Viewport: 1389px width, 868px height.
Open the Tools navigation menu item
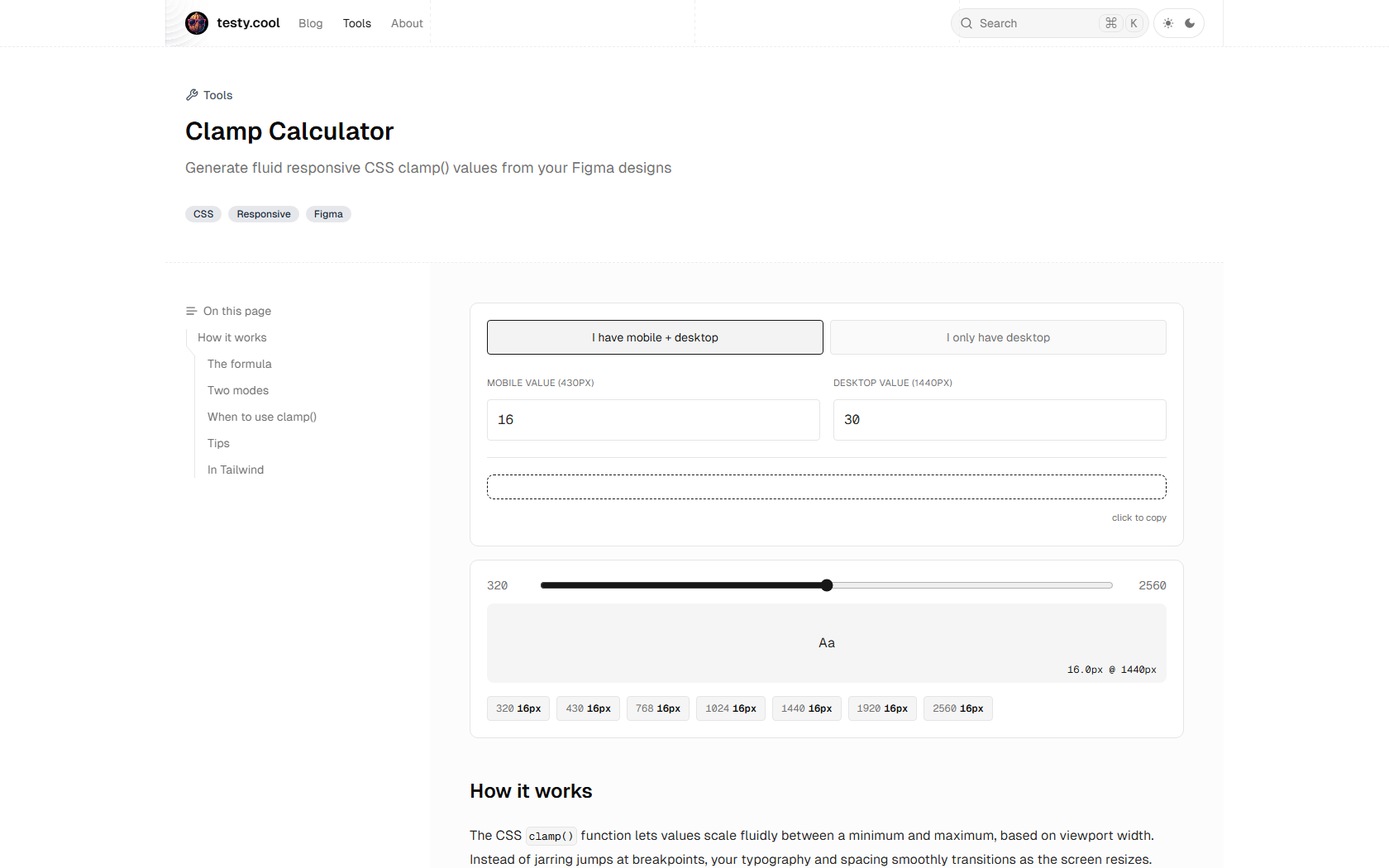tap(356, 23)
